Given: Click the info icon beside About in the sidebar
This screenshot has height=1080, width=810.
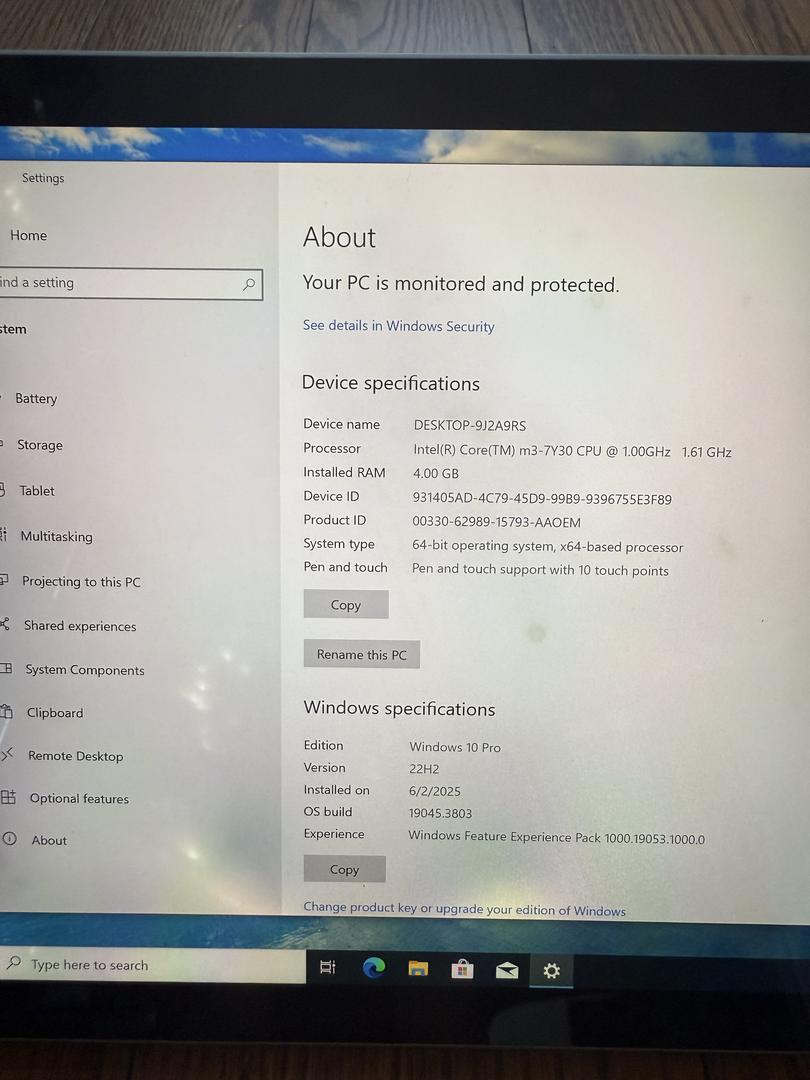Looking at the screenshot, I should 10,838.
